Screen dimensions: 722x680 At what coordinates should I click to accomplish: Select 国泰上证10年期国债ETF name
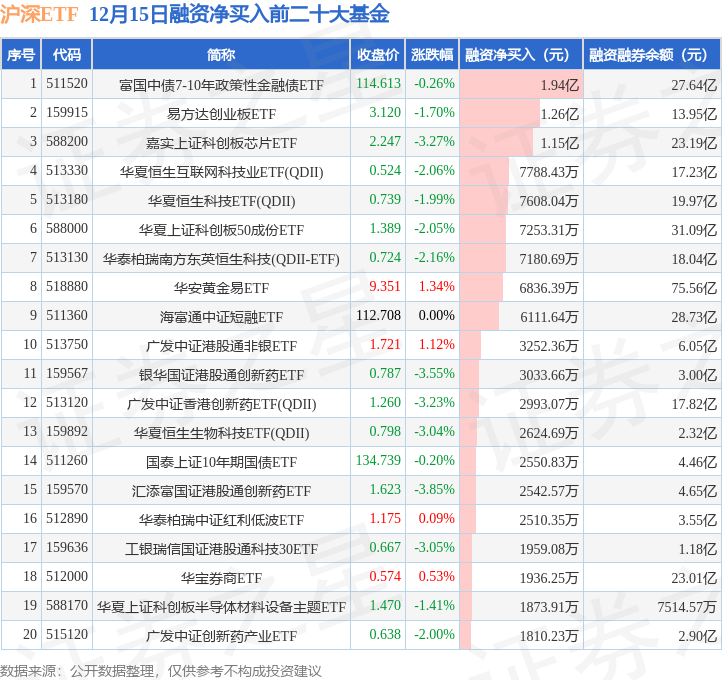point(221,462)
